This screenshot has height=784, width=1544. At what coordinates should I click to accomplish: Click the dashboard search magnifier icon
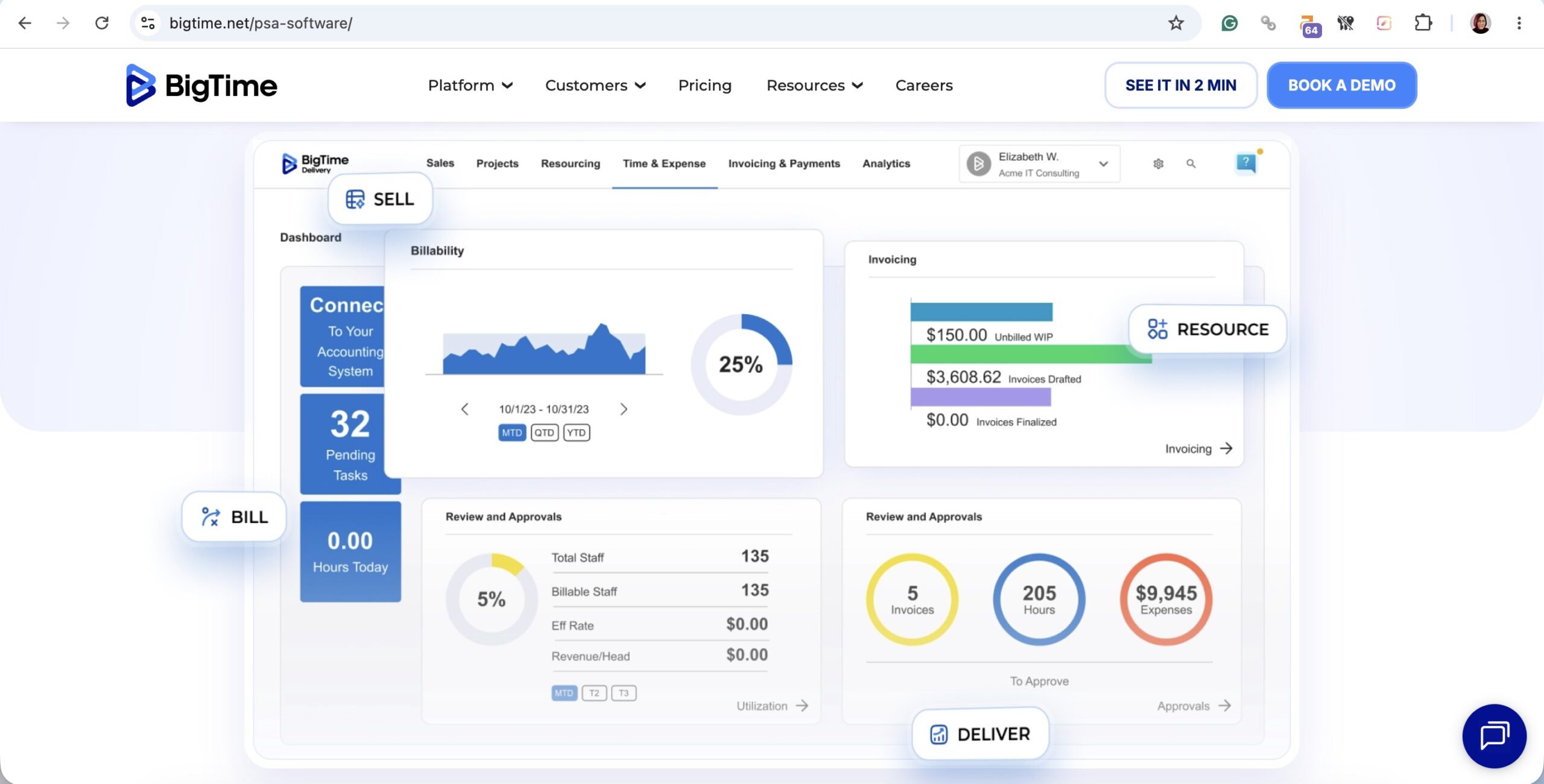pos(1191,163)
